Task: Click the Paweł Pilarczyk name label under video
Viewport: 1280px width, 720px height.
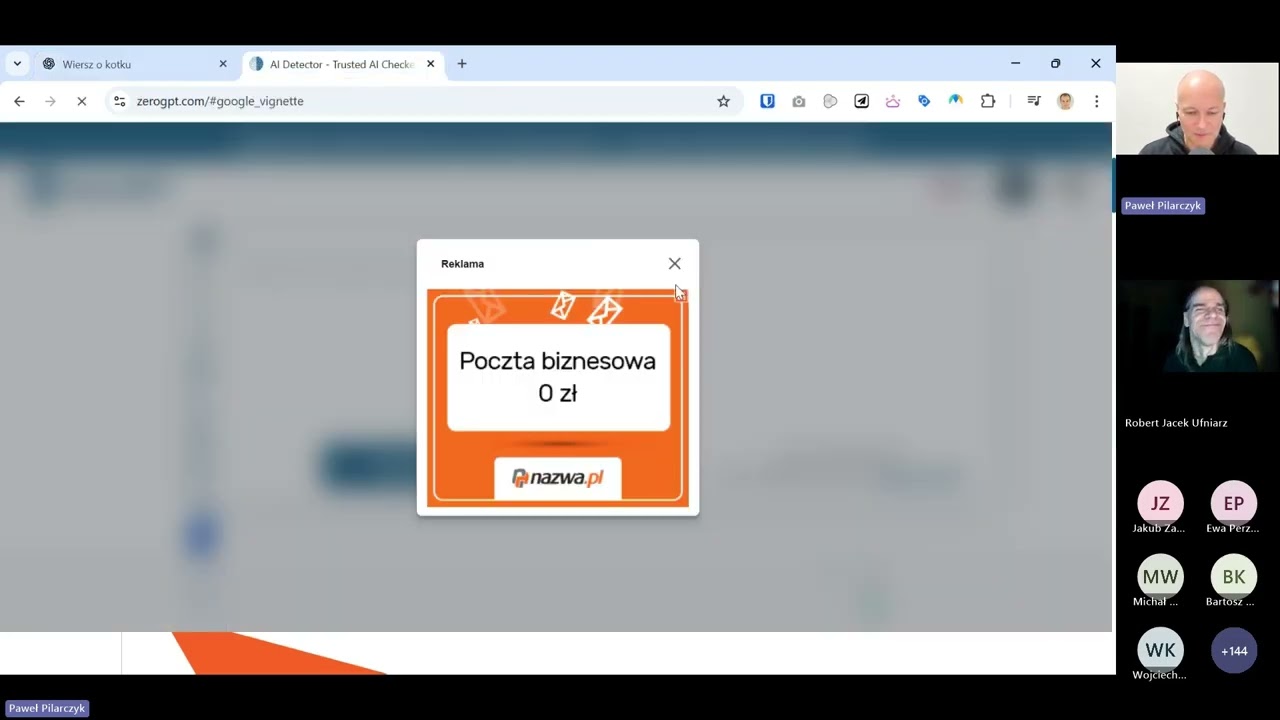Action: 1163,205
